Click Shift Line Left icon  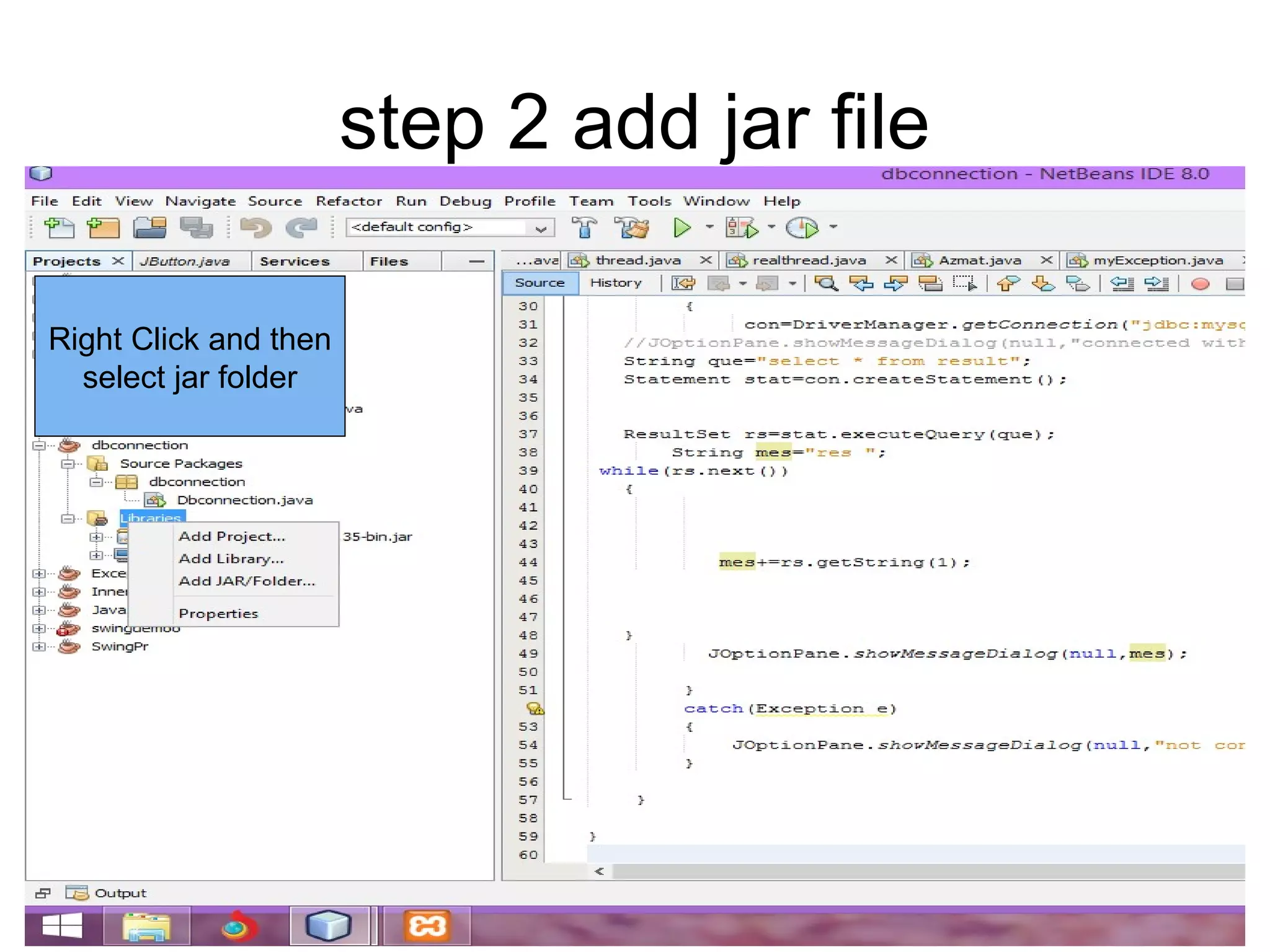pyautogui.click(x=1122, y=284)
